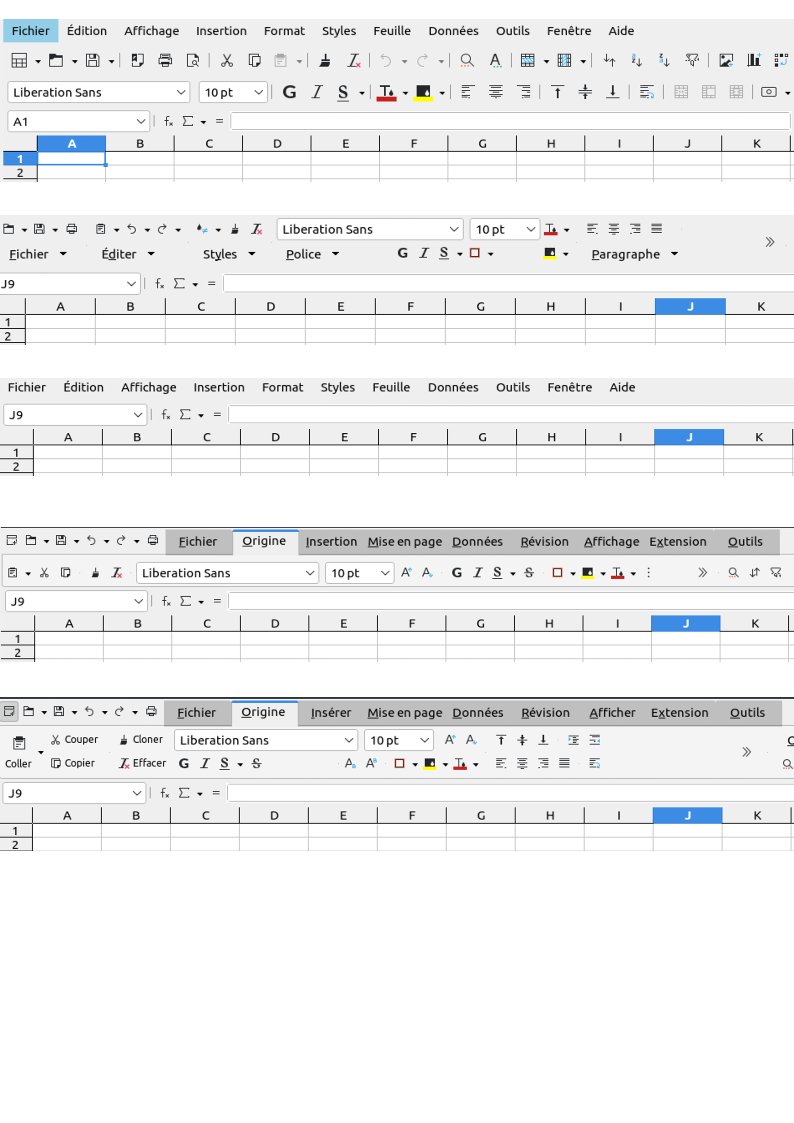Open Fenêtre menu directly above the toolbar-less J9 box
The height and width of the screenshot is (1123, 794).
click(x=569, y=387)
